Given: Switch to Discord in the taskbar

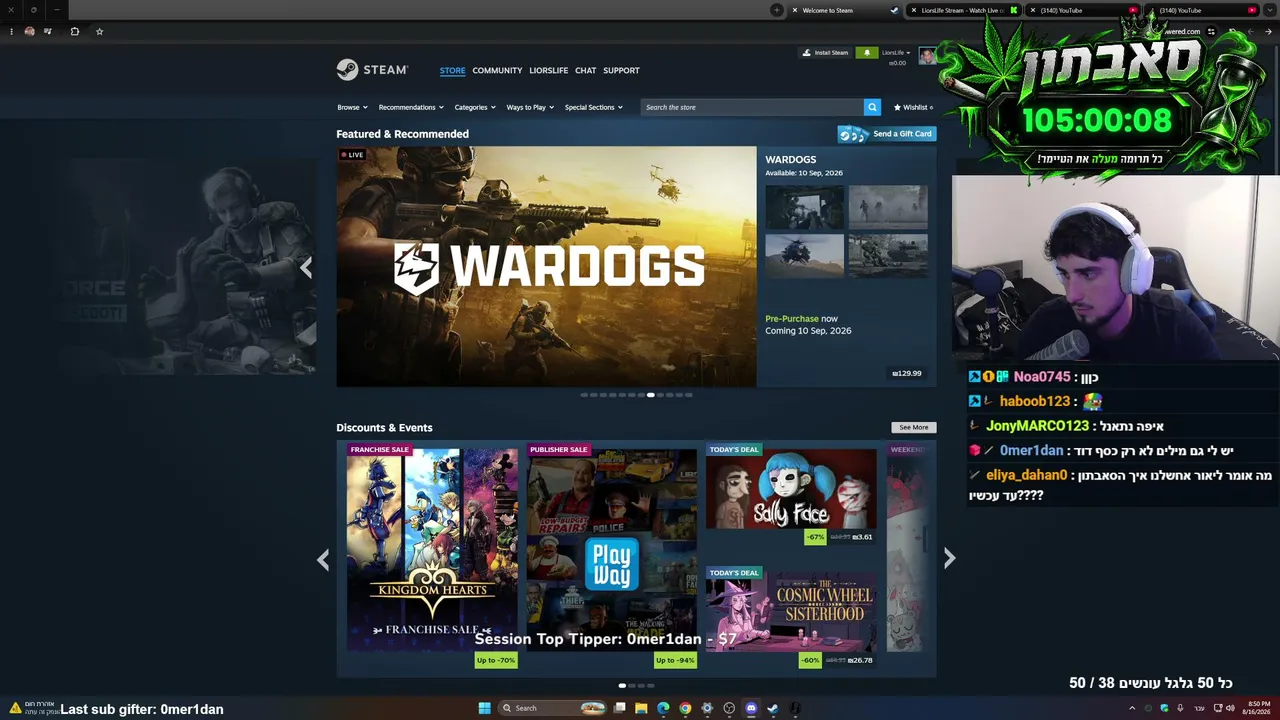Looking at the screenshot, I should pos(751,708).
